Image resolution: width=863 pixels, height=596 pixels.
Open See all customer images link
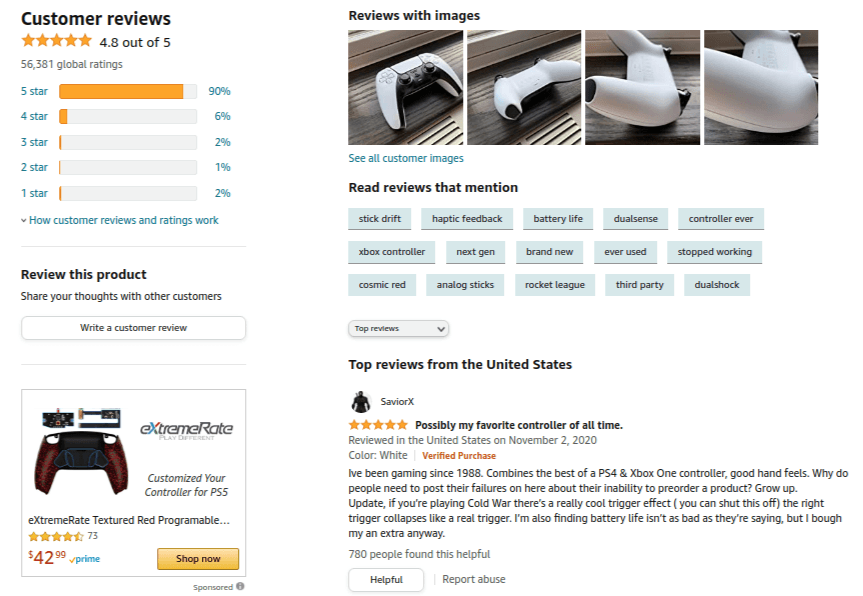(405, 157)
